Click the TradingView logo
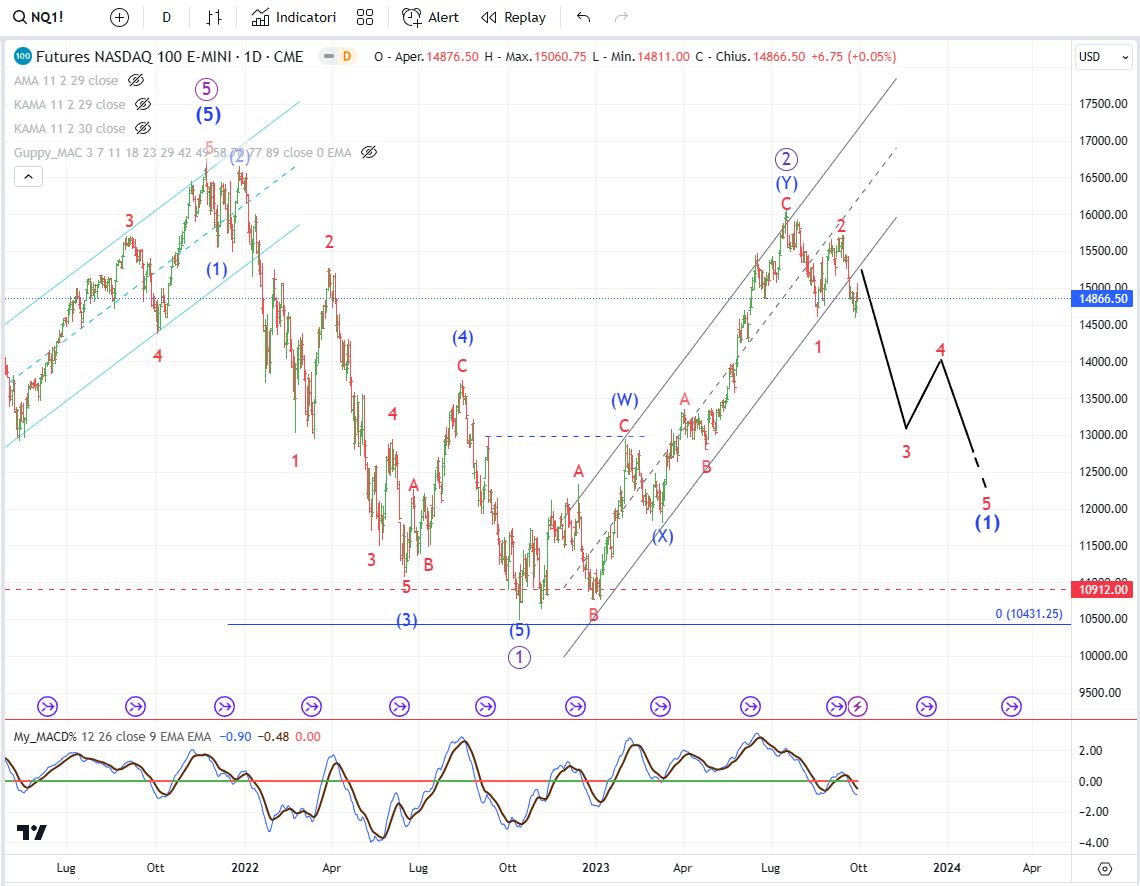The image size is (1140, 886). (32, 832)
